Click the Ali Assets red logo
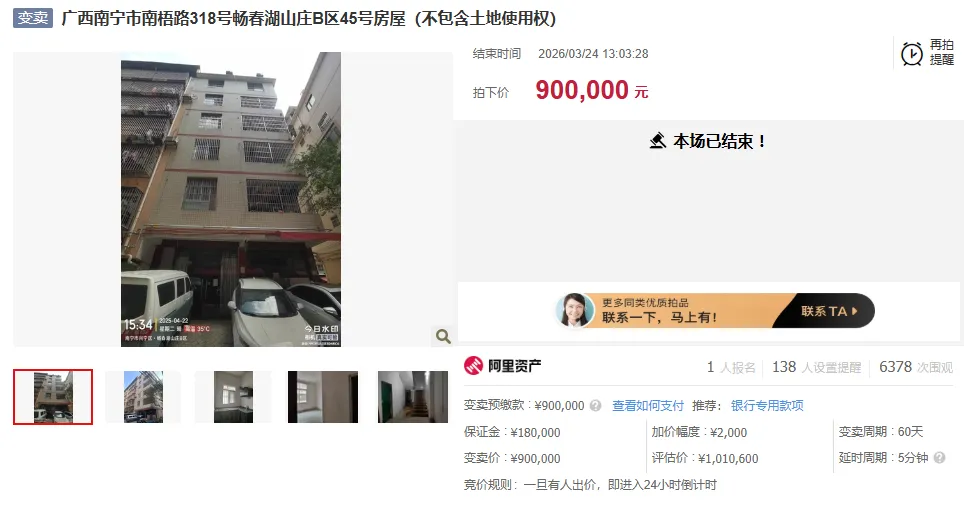The image size is (964, 506). pyautogui.click(x=473, y=366)
